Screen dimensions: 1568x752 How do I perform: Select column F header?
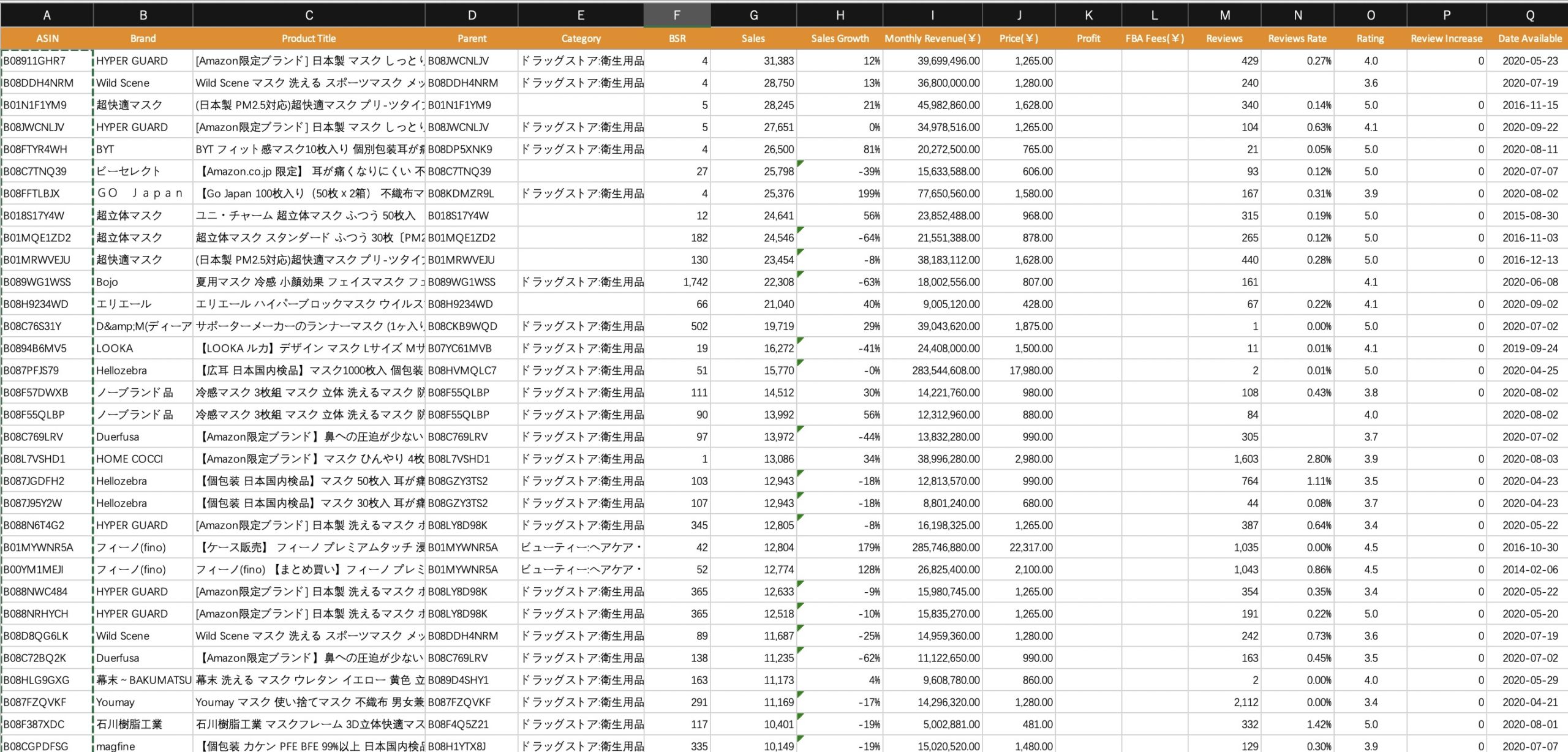(677, 15)
